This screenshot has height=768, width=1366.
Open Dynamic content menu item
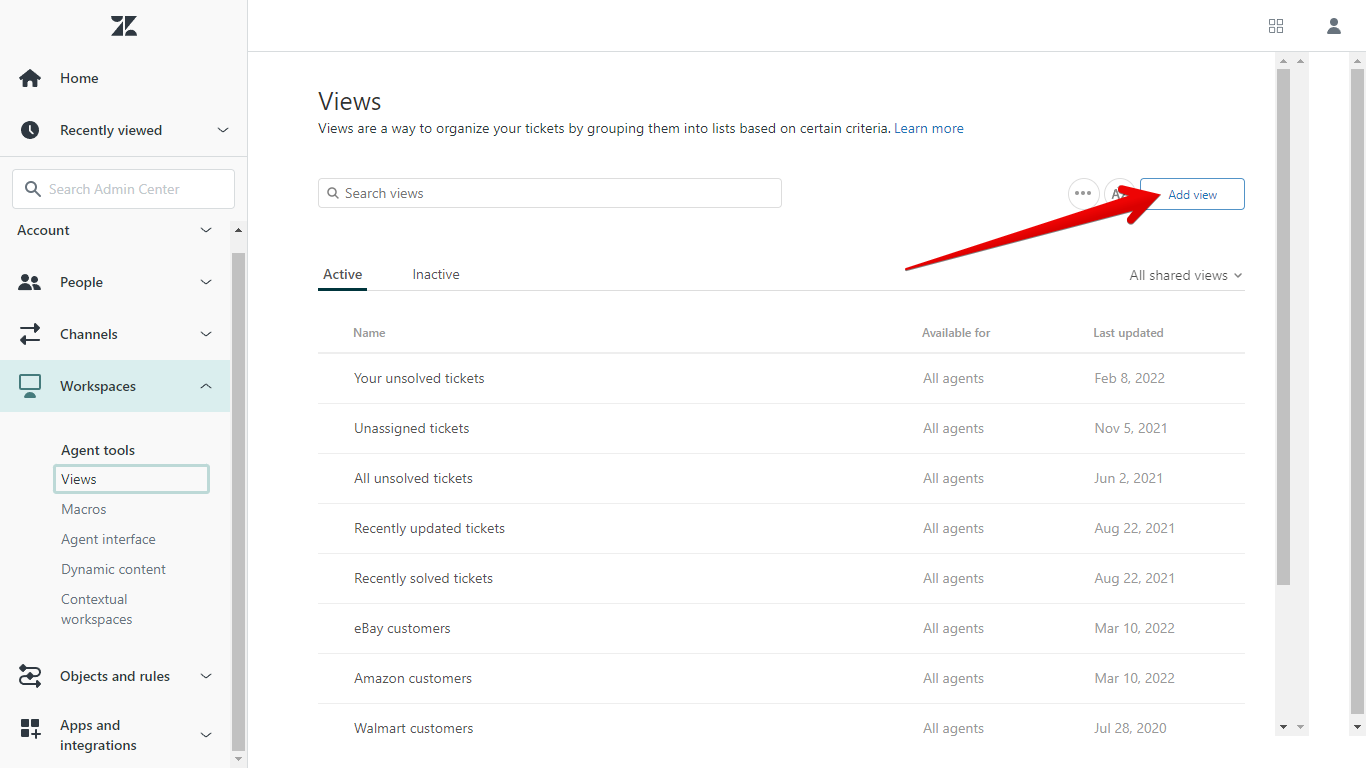pos(113,569)
